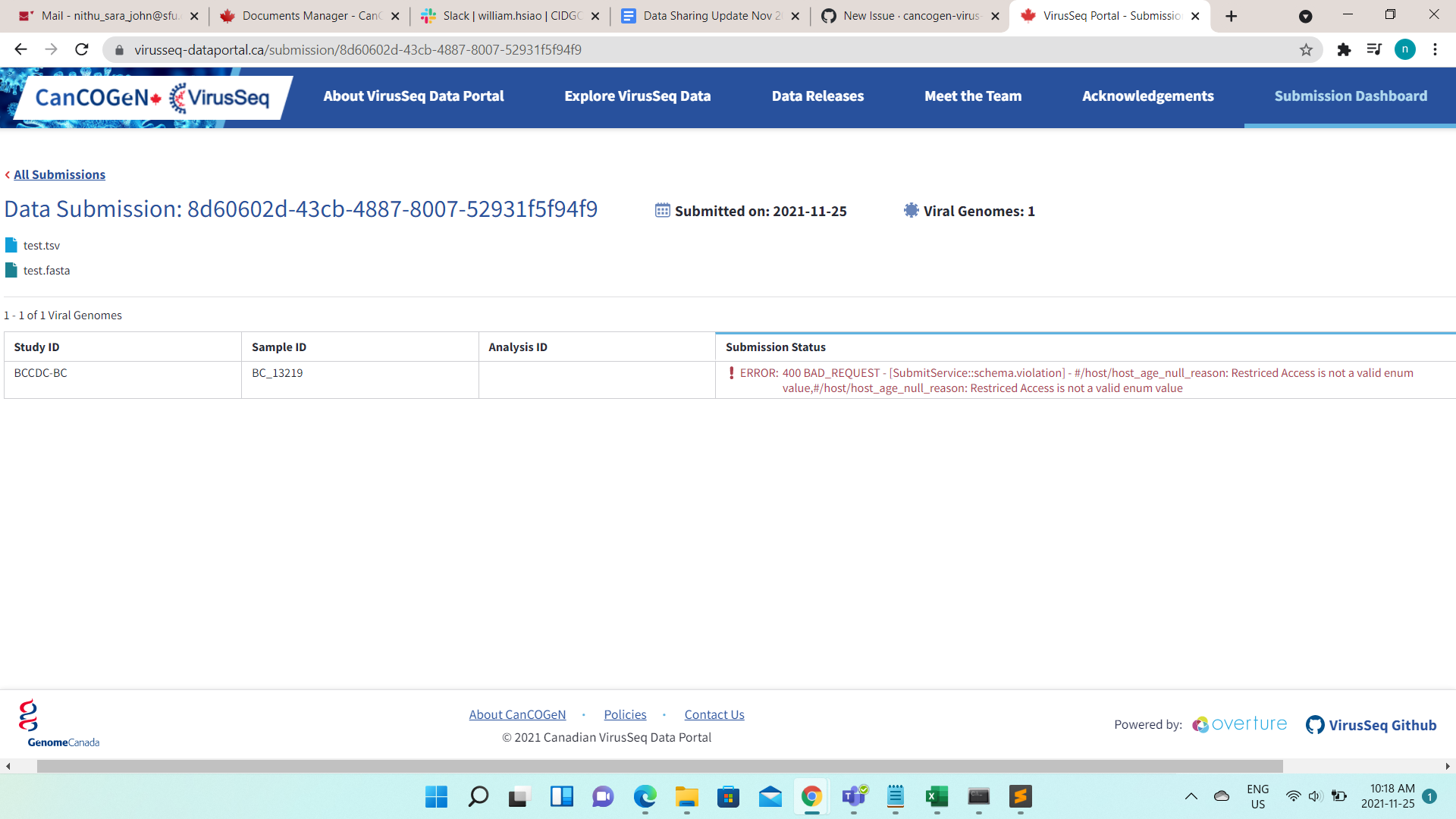Screen dimensions: 1456x819
Task: Open the hidden icons chevron in the system tray
Action: (1191, 797)
